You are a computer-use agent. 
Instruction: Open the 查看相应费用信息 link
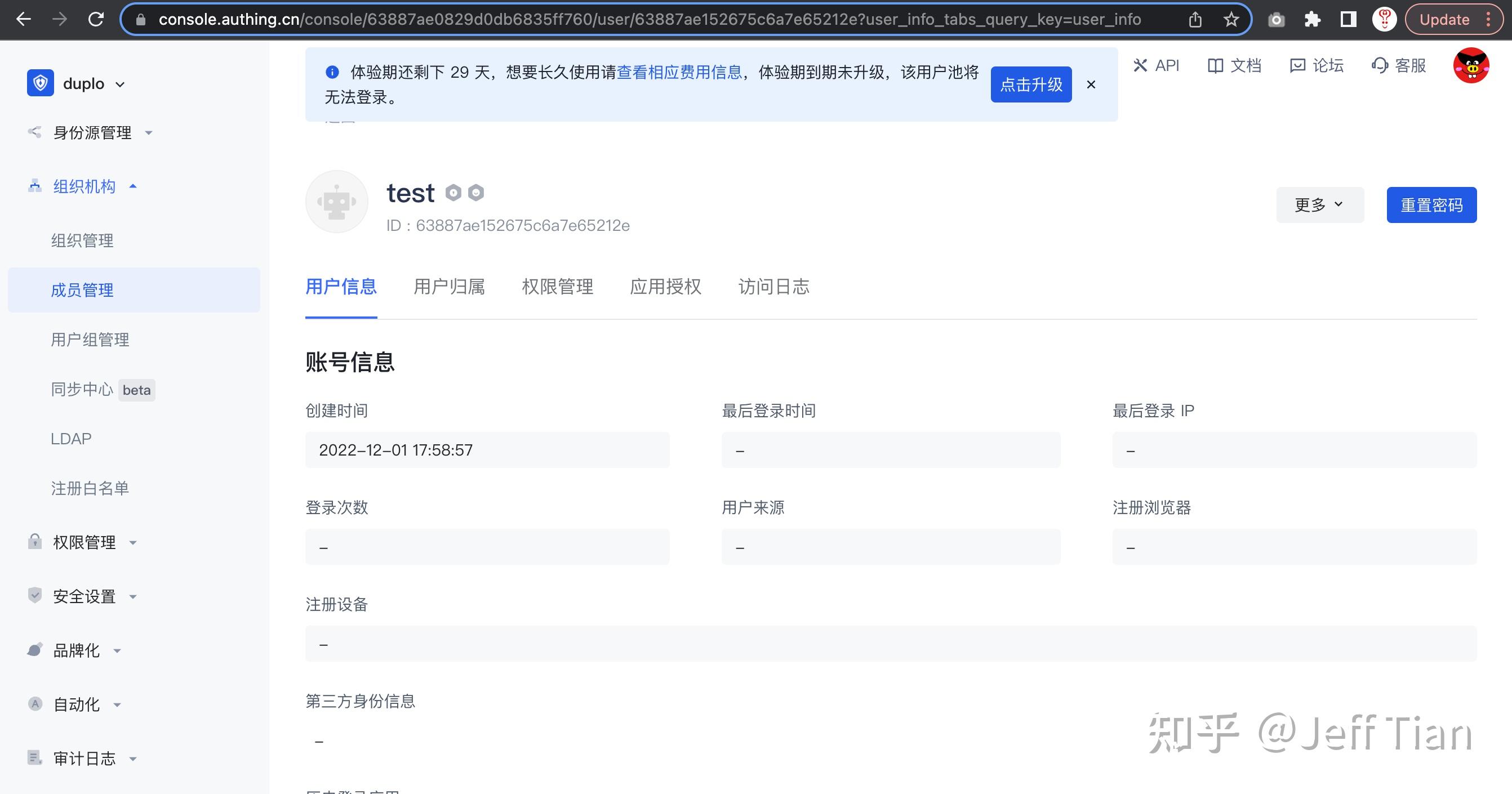(679, 72)
